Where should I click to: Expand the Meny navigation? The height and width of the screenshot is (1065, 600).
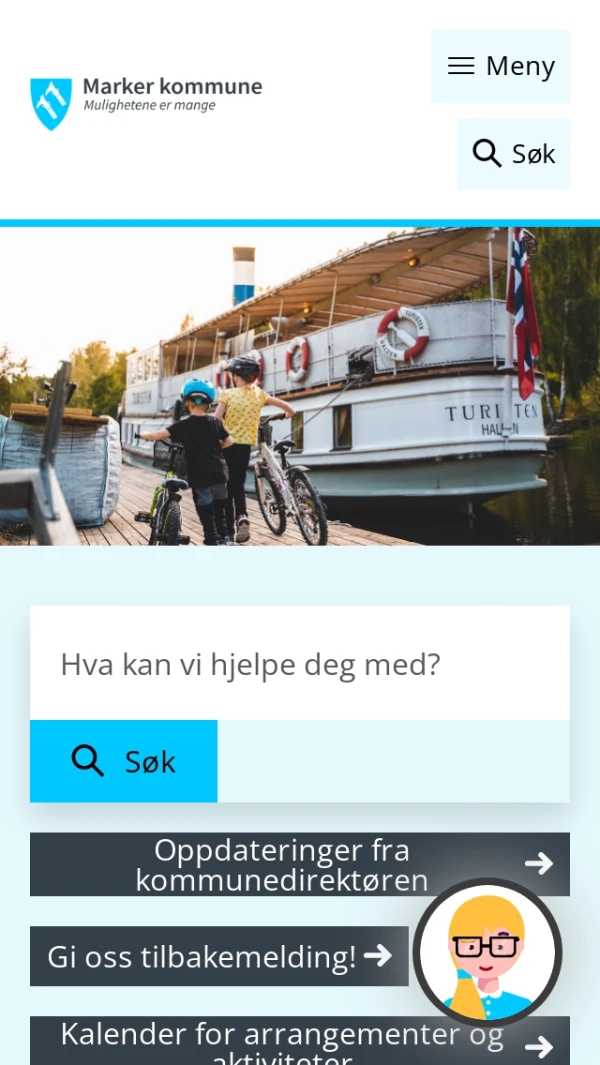coord(500,66)
